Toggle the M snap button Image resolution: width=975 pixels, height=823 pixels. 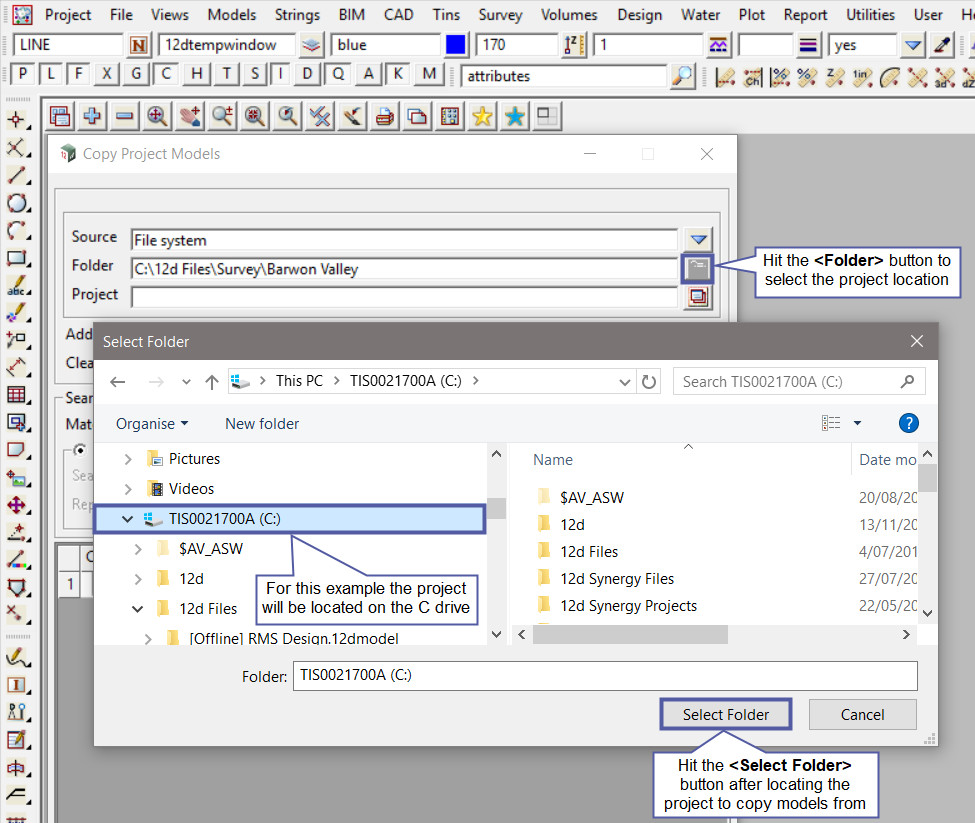point(429,75)
